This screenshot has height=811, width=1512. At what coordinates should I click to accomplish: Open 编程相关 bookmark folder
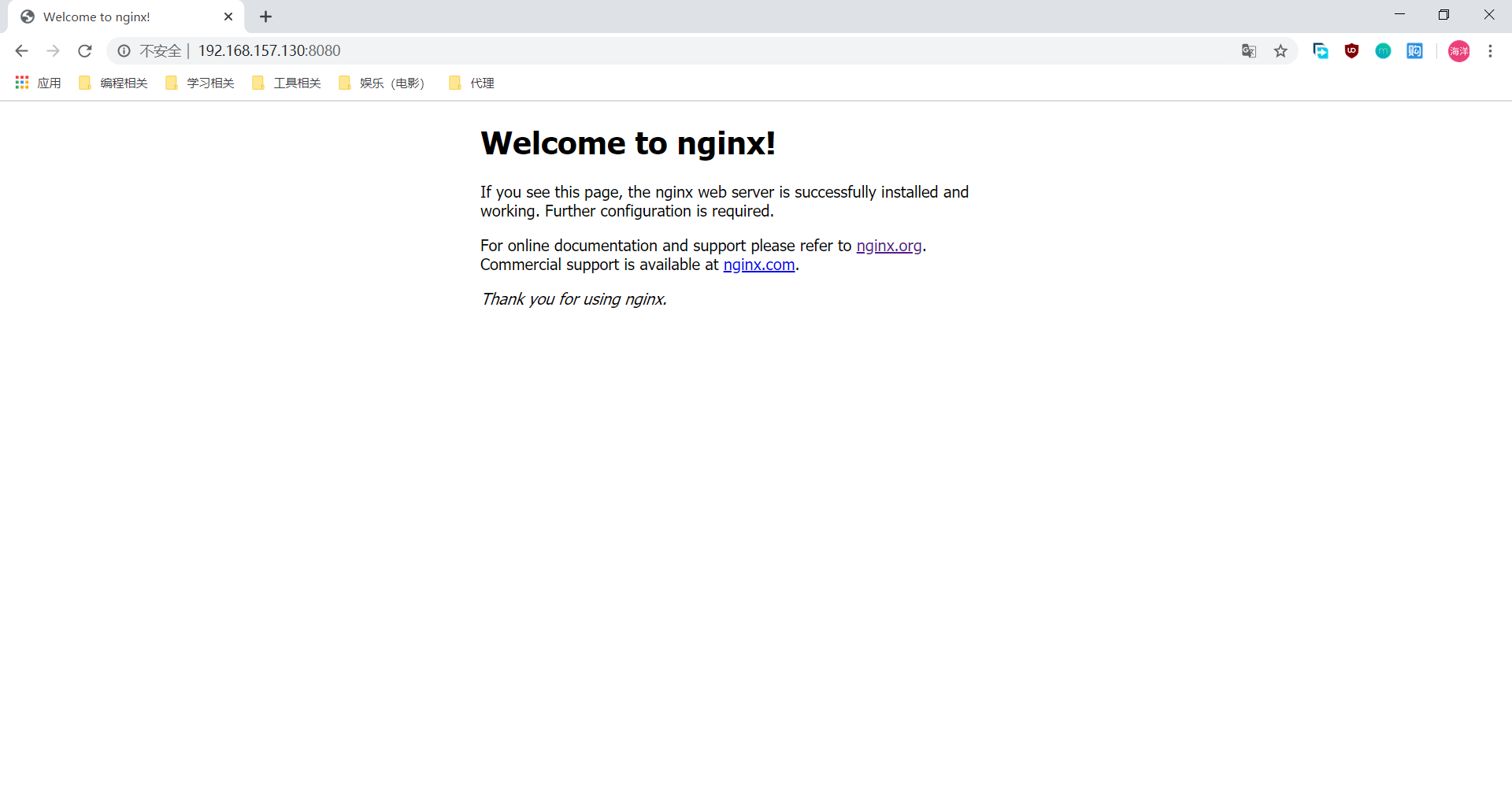(113, 83)
